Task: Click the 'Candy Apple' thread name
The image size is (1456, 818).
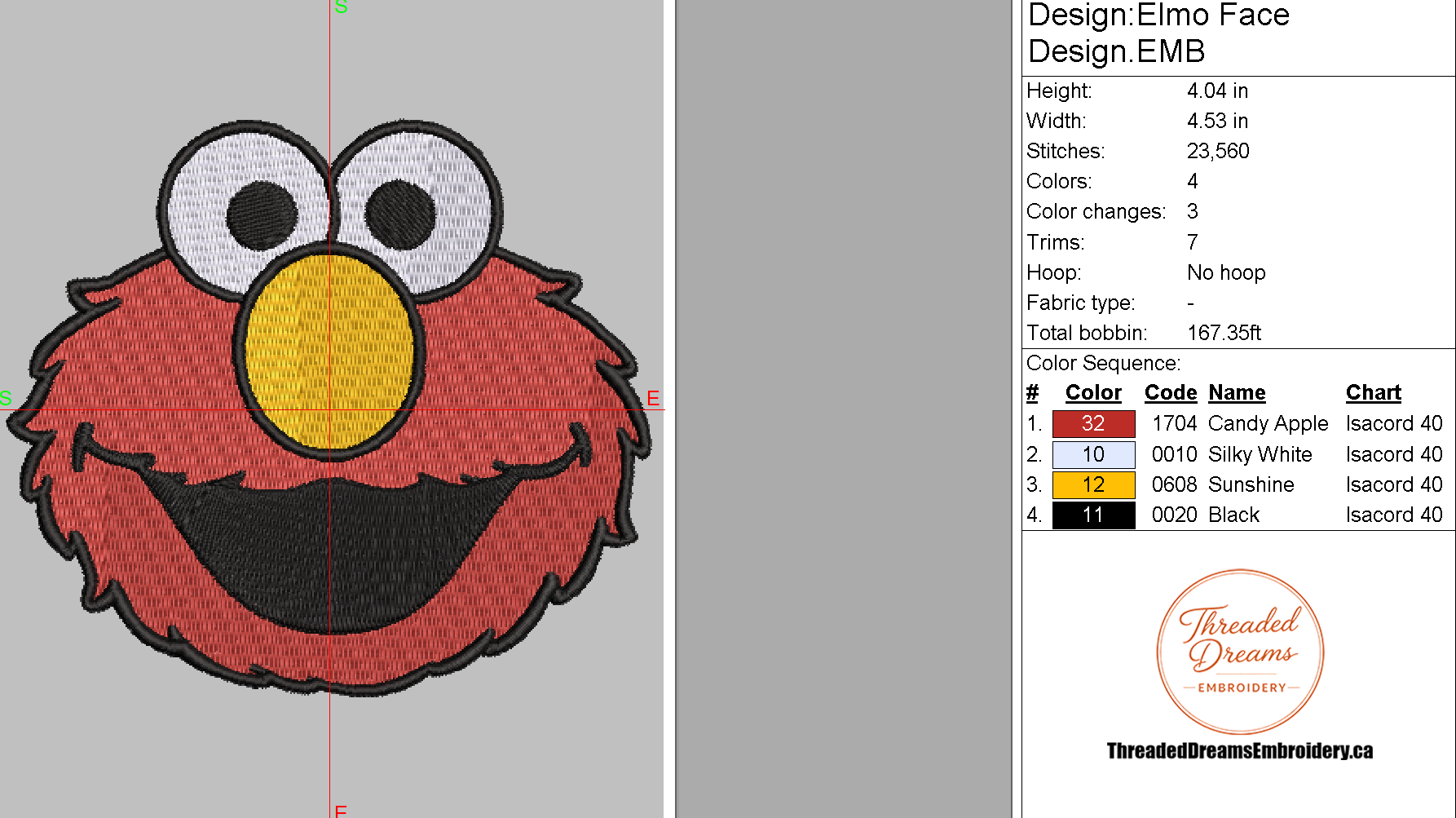Action: point(1268,424)
